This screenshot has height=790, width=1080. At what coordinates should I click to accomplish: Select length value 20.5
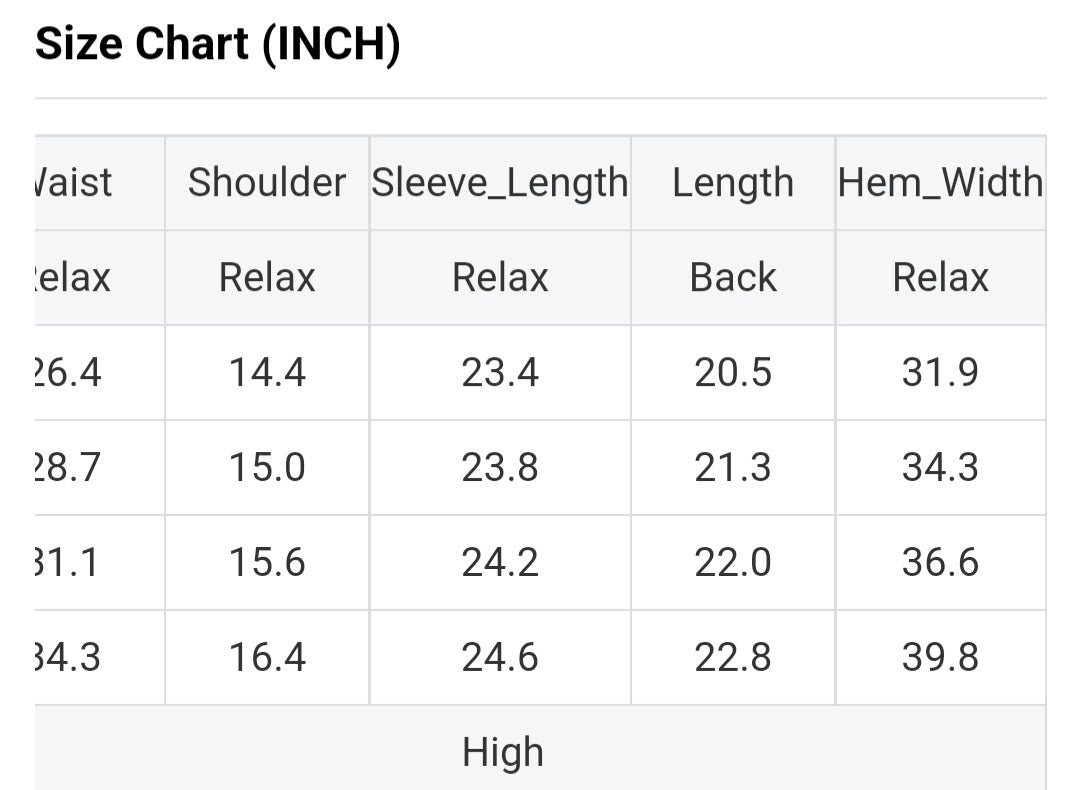tap(733, 373)
